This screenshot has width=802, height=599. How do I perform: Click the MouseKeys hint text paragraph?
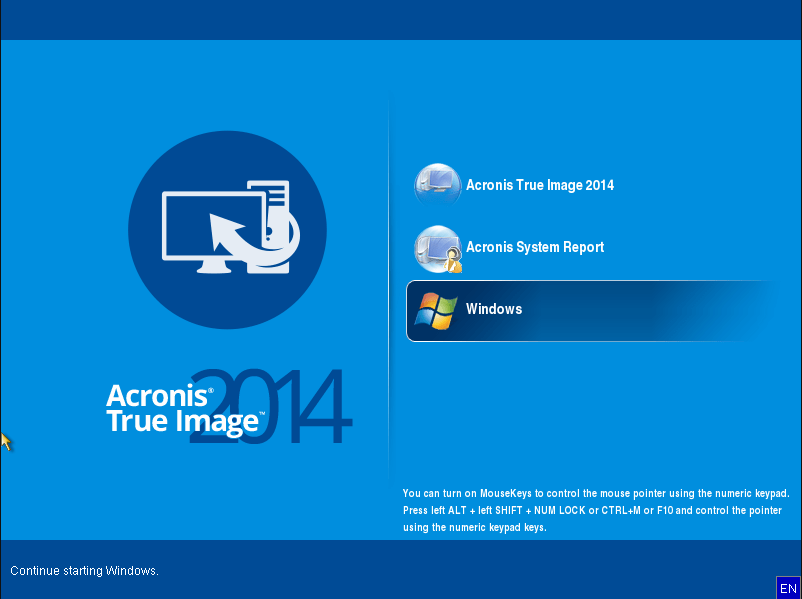(596, 511)
